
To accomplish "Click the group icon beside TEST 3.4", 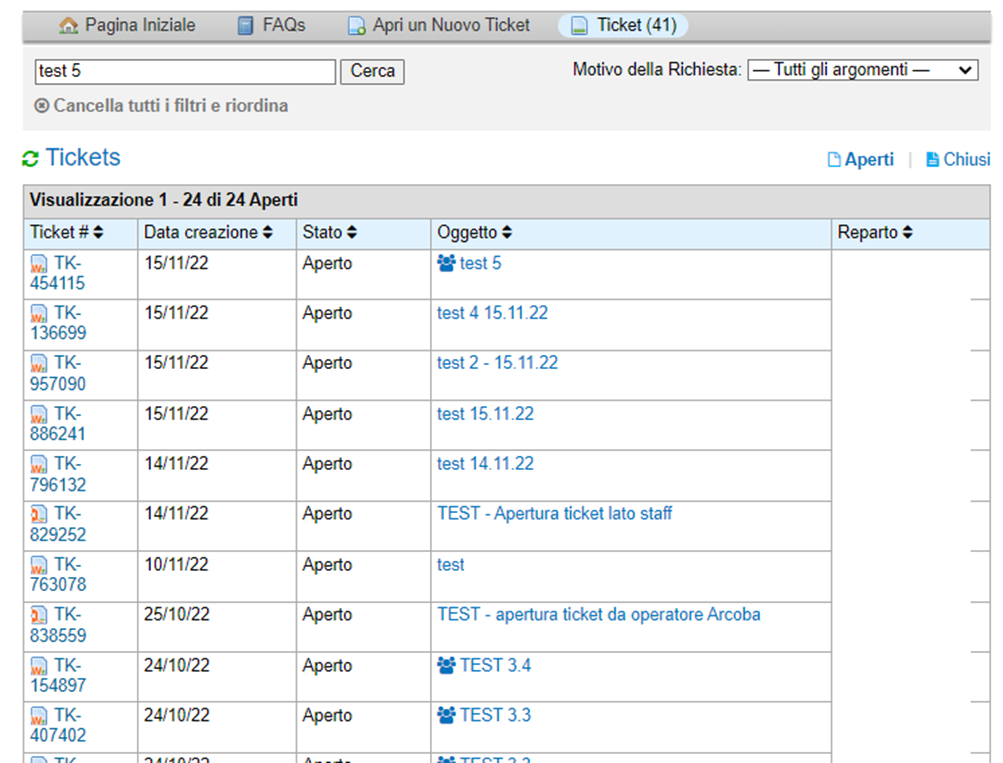I will click(x=446, y=665).
